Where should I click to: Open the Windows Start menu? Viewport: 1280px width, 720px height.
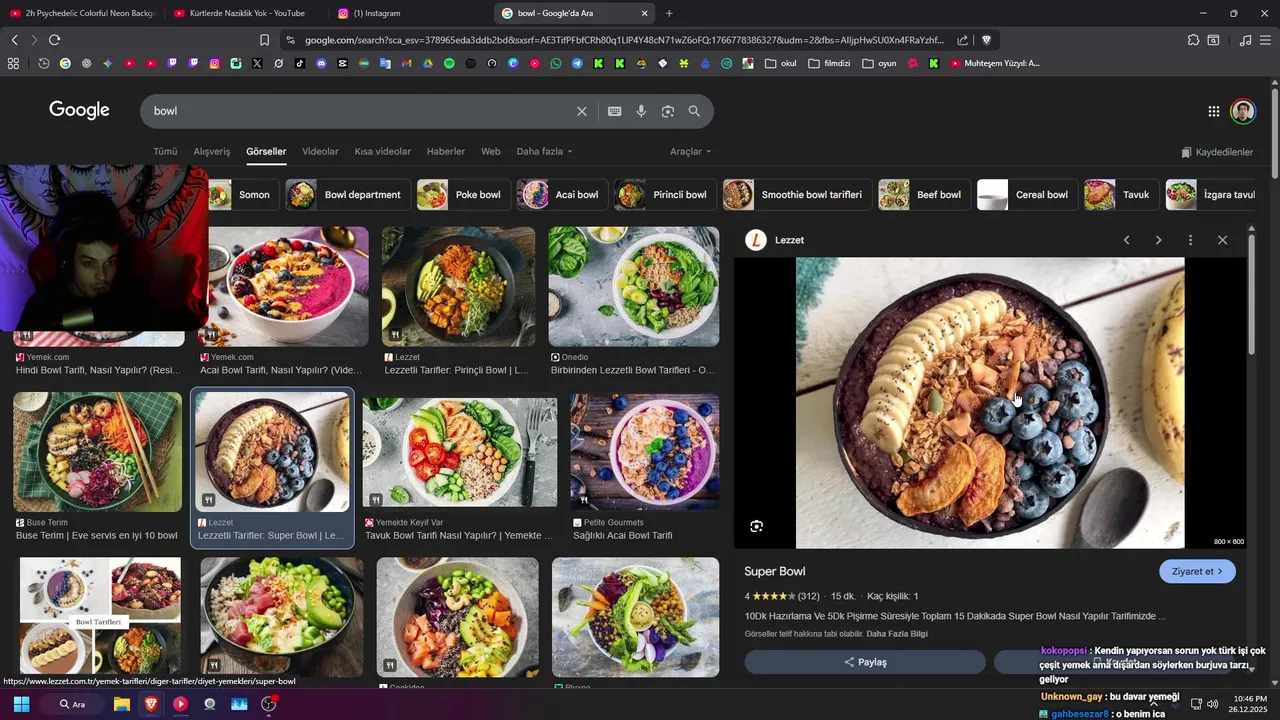(x=21, y=704)
